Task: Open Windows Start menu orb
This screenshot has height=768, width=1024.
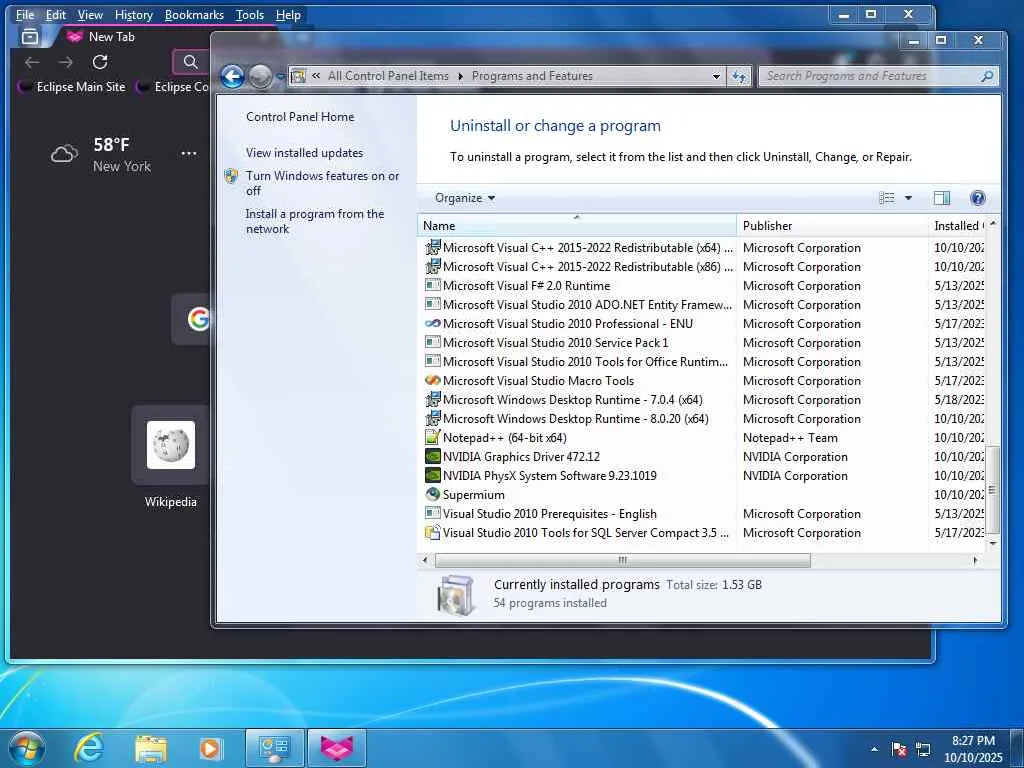Action: tap(27, 748)
